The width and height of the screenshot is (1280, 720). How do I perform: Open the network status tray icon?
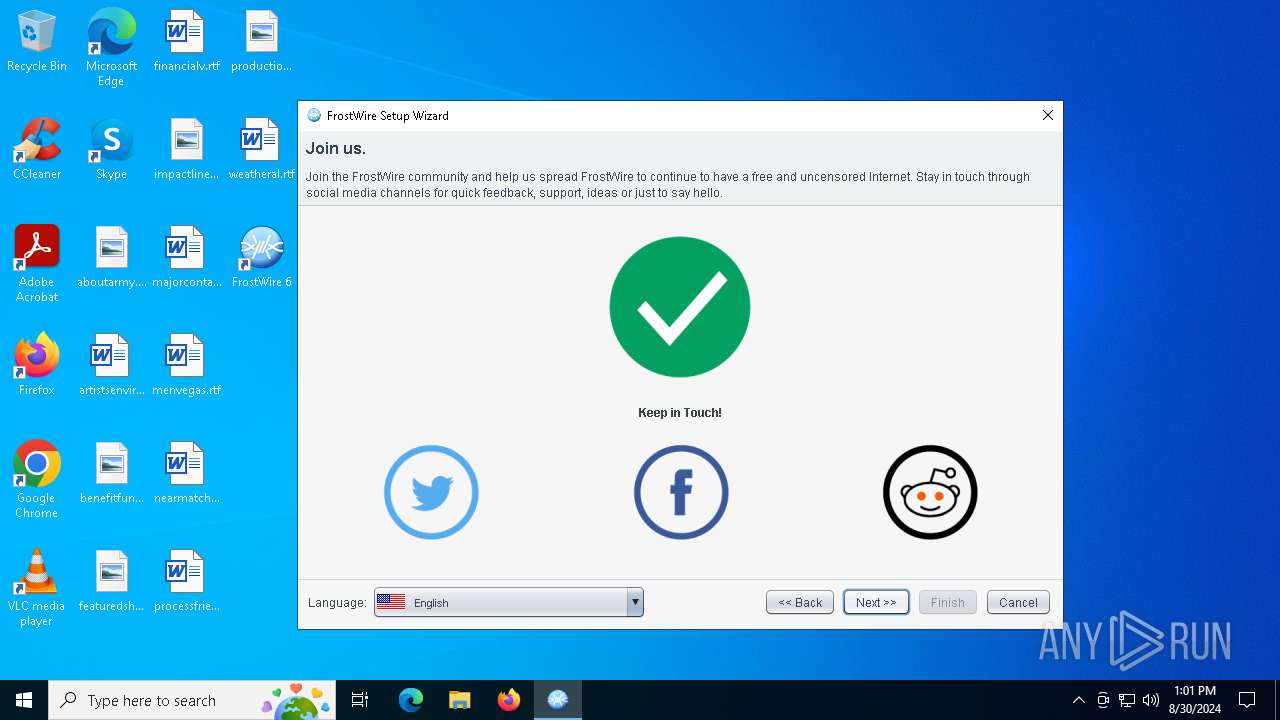click(x=1127, y=700)
